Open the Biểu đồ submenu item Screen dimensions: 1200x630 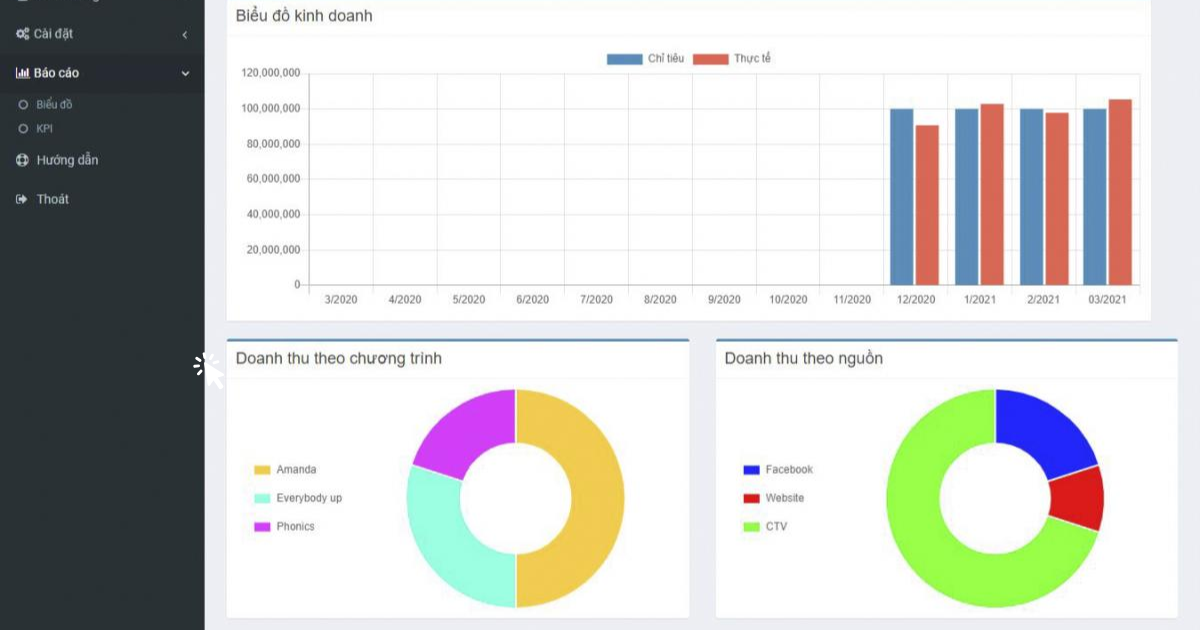click(54, 104)
